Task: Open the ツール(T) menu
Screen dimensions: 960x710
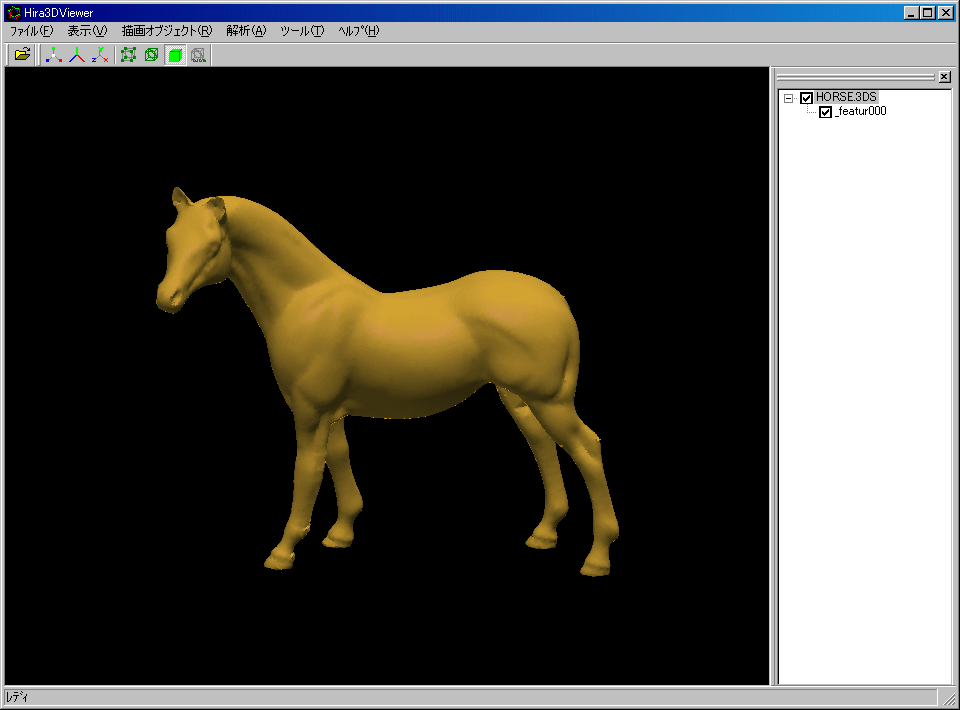Action: point(302,31)
